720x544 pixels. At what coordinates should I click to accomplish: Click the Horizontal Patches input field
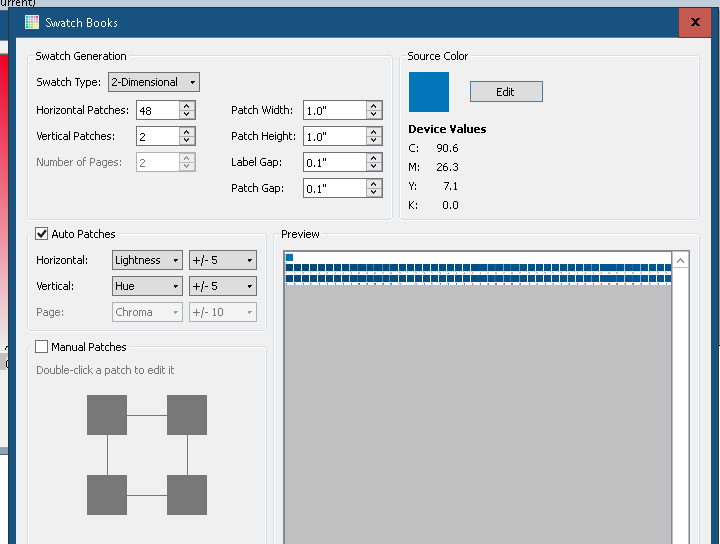(158, 110)
